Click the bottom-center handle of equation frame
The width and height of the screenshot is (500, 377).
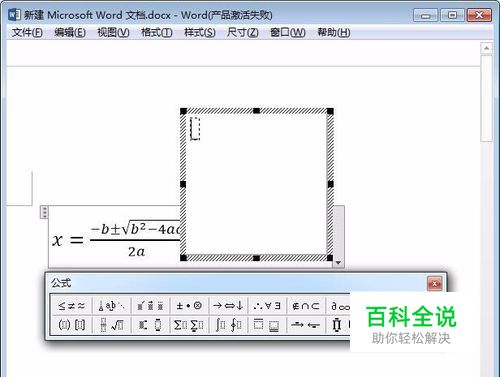point(256,258)
